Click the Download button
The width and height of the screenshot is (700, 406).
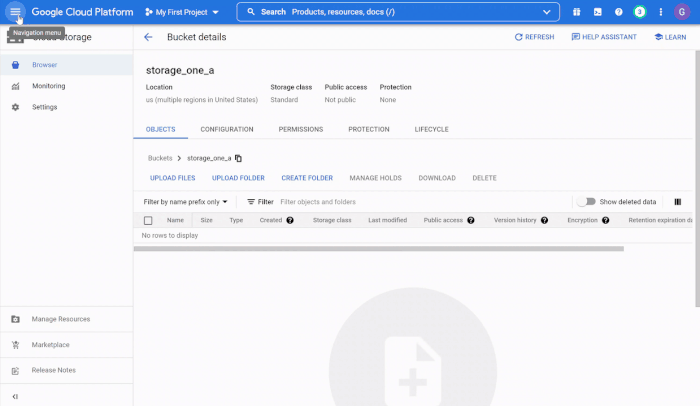pos(437,178)
